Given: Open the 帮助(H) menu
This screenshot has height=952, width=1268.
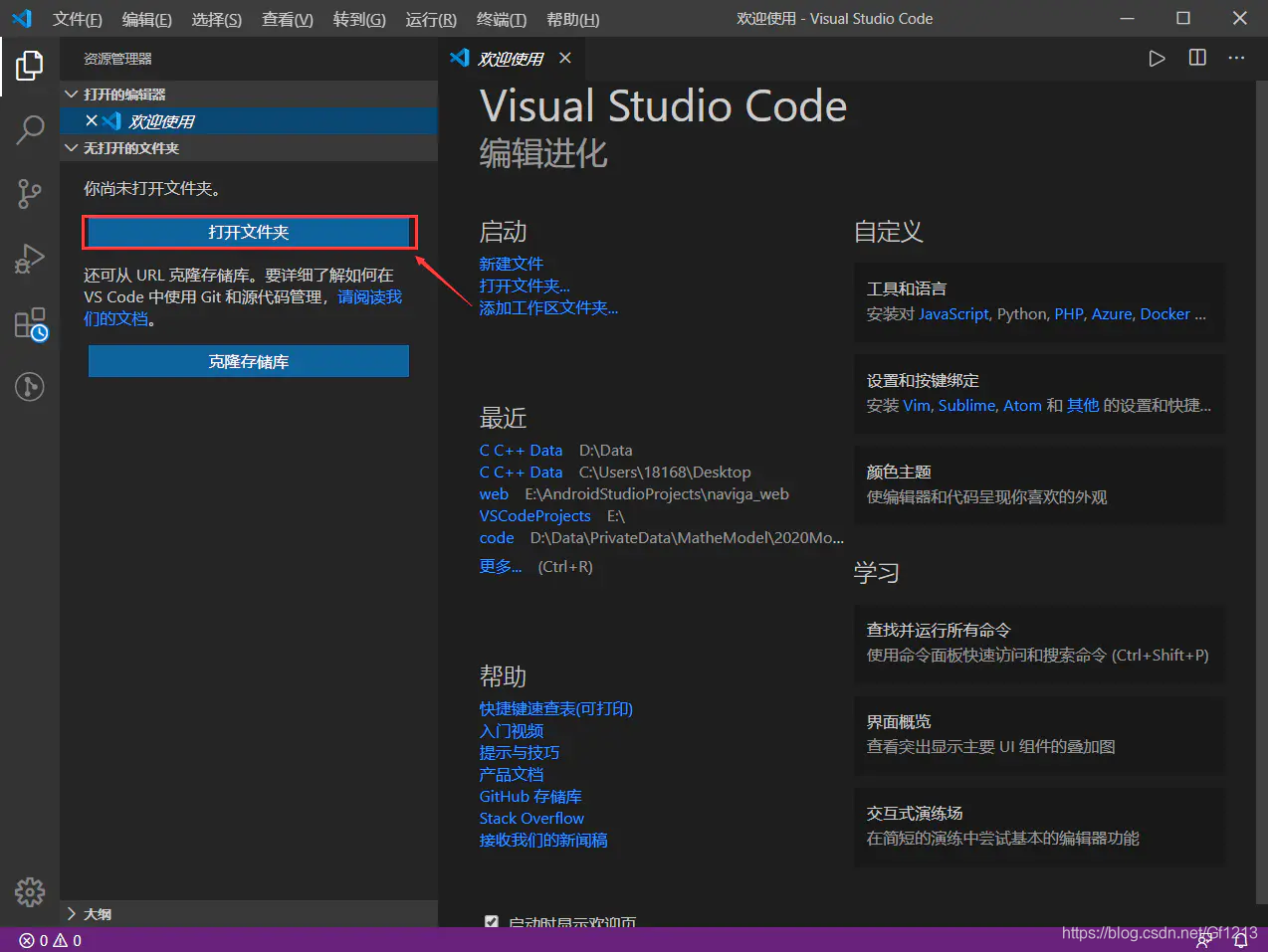Looking at the screenshot, I should point(573,19).
